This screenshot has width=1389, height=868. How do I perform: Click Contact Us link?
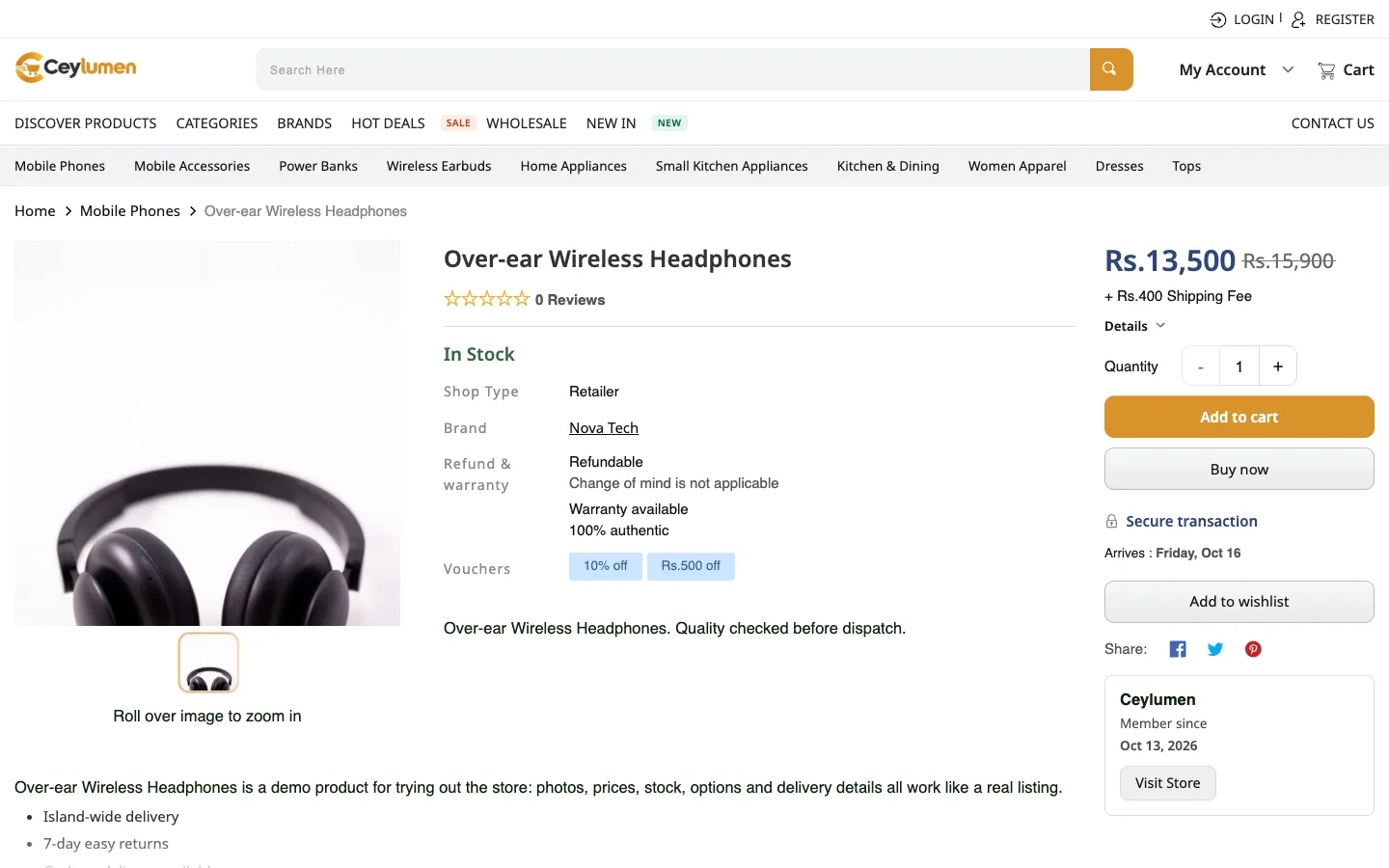(x=1333, y=123)
